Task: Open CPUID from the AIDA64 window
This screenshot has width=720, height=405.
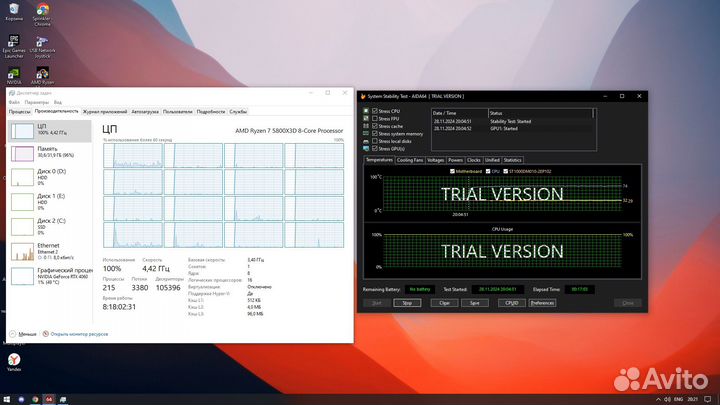Action: [512, 303]
